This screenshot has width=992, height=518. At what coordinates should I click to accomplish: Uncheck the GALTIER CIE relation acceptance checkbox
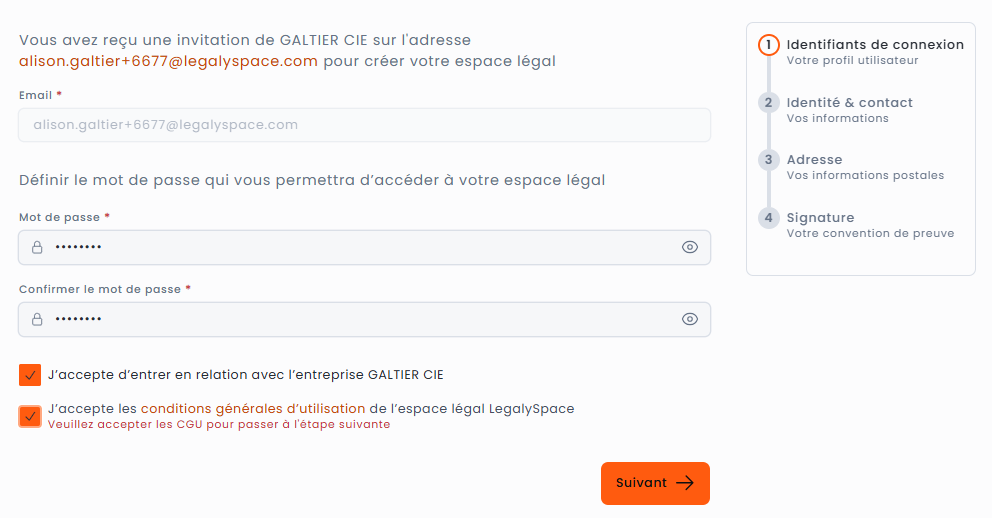click(x=30, y=375)
